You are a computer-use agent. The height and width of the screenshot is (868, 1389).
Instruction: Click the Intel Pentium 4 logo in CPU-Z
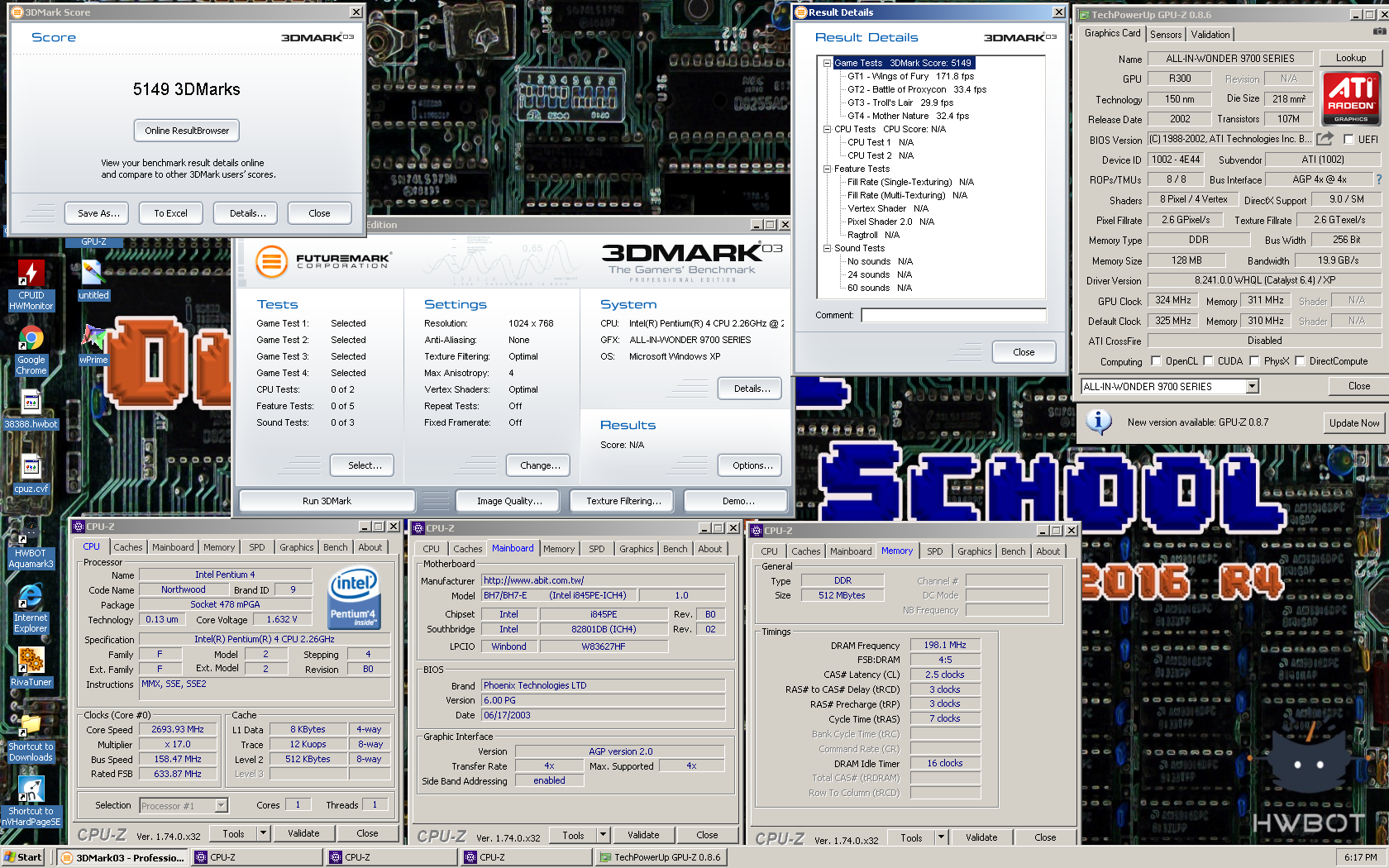coord(354,597)
